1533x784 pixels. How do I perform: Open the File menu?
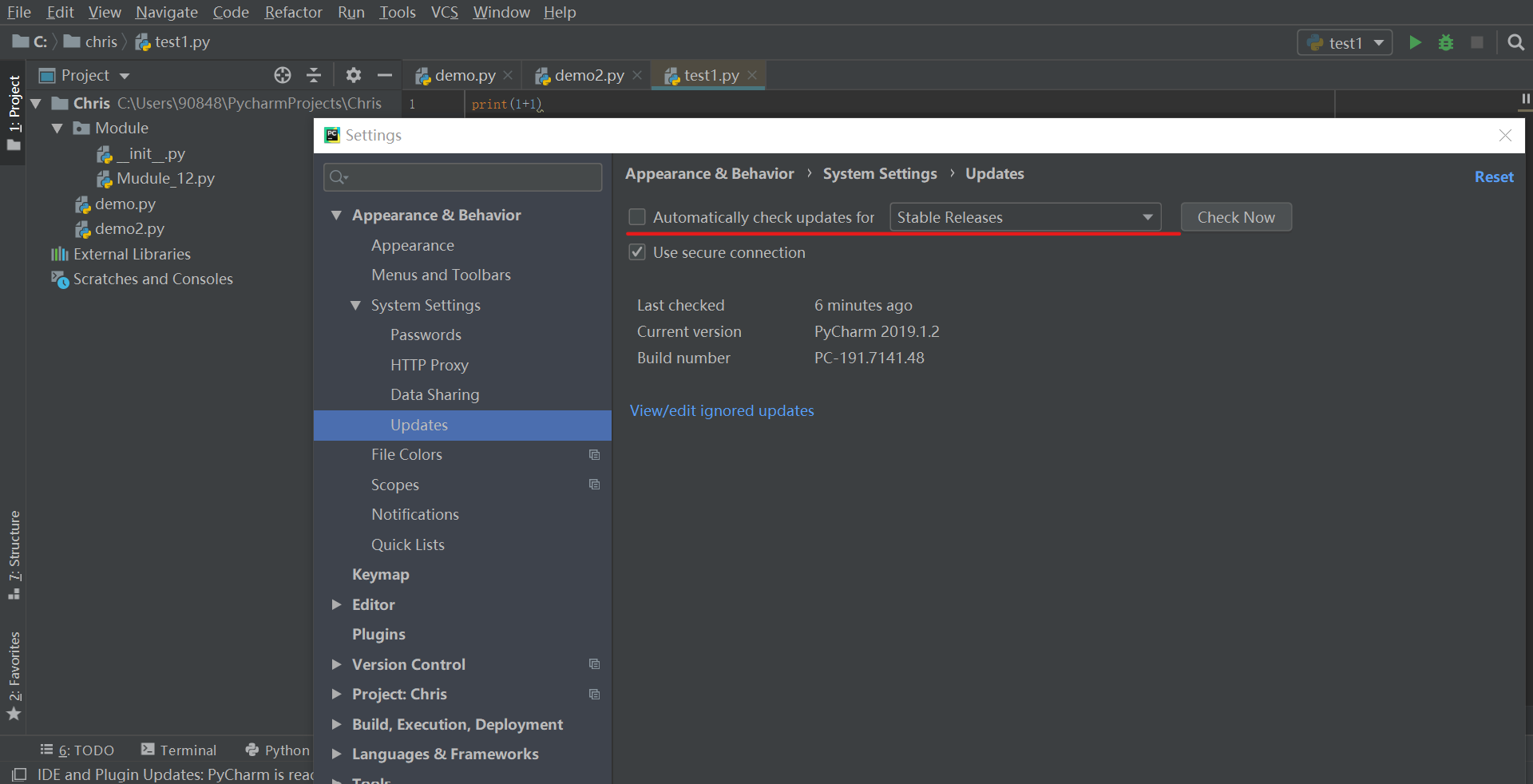pos(19,12)
